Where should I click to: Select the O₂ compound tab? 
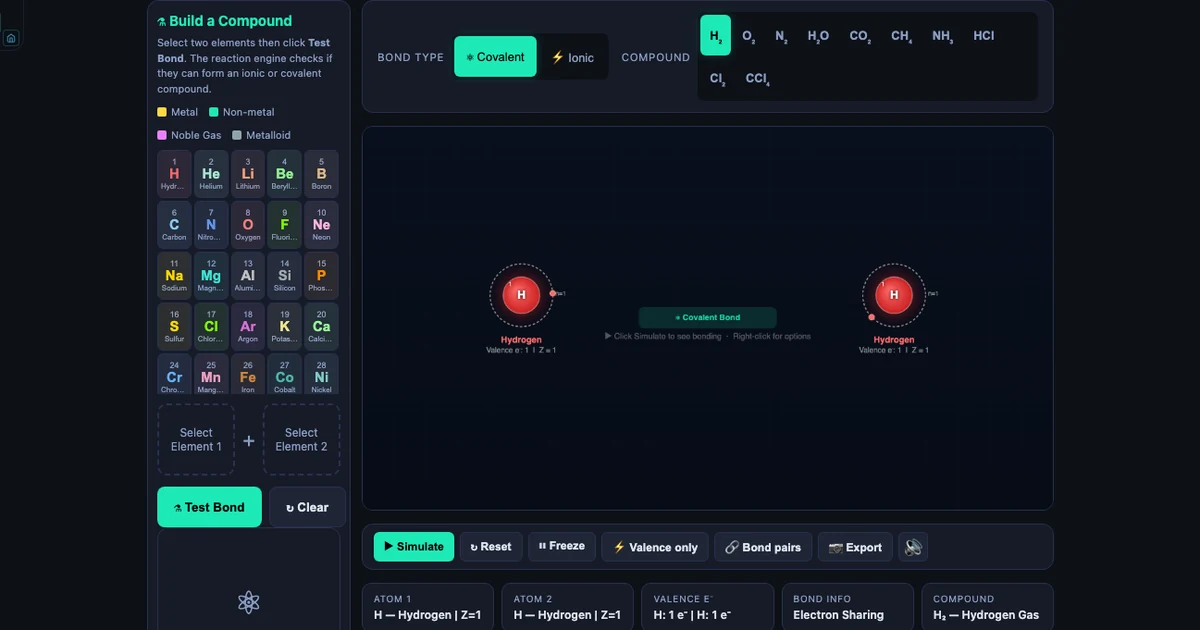748,35
